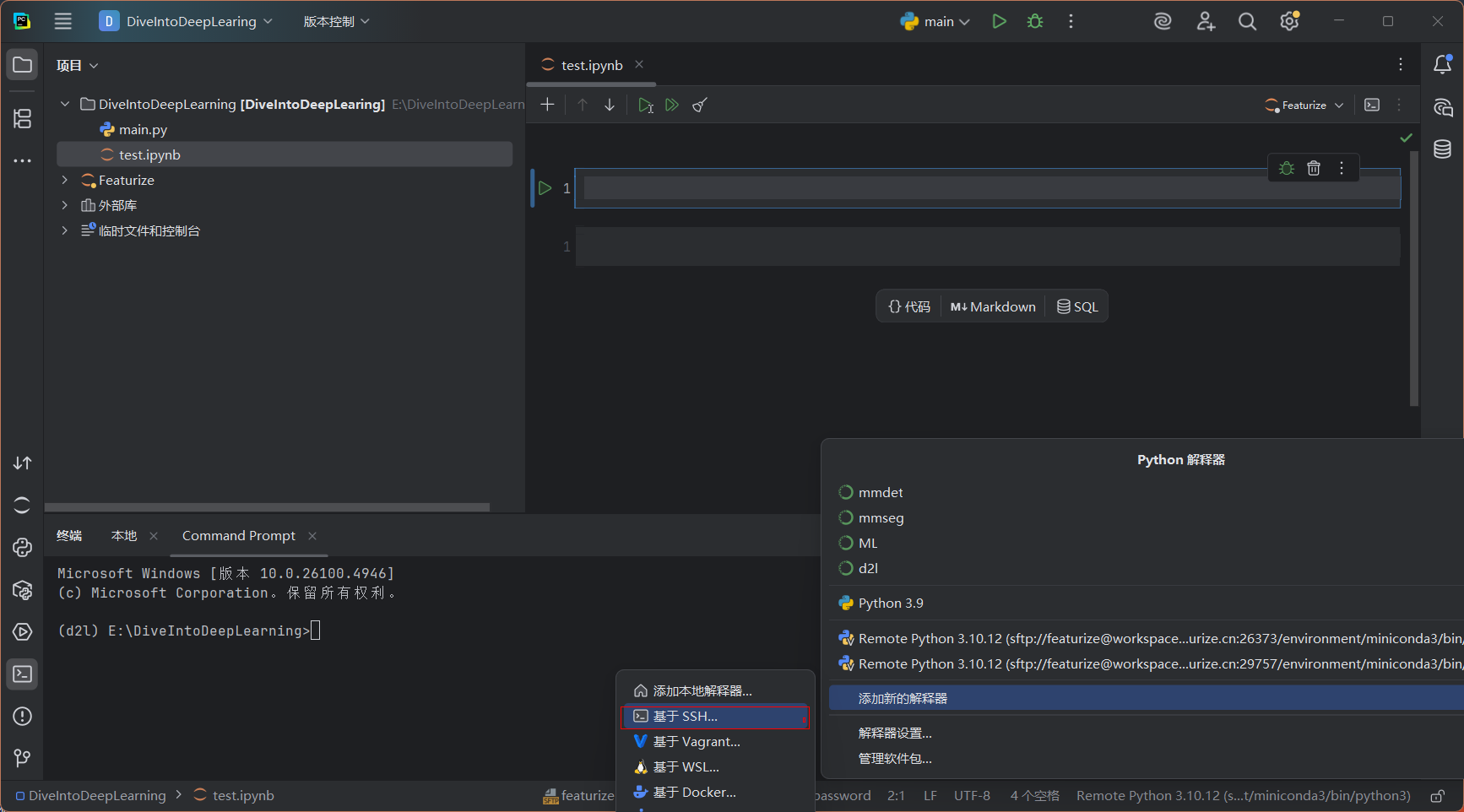Run the first cell using gutter arrow
The height and width of the screenshot is (812, 1464).
[545, 188]
